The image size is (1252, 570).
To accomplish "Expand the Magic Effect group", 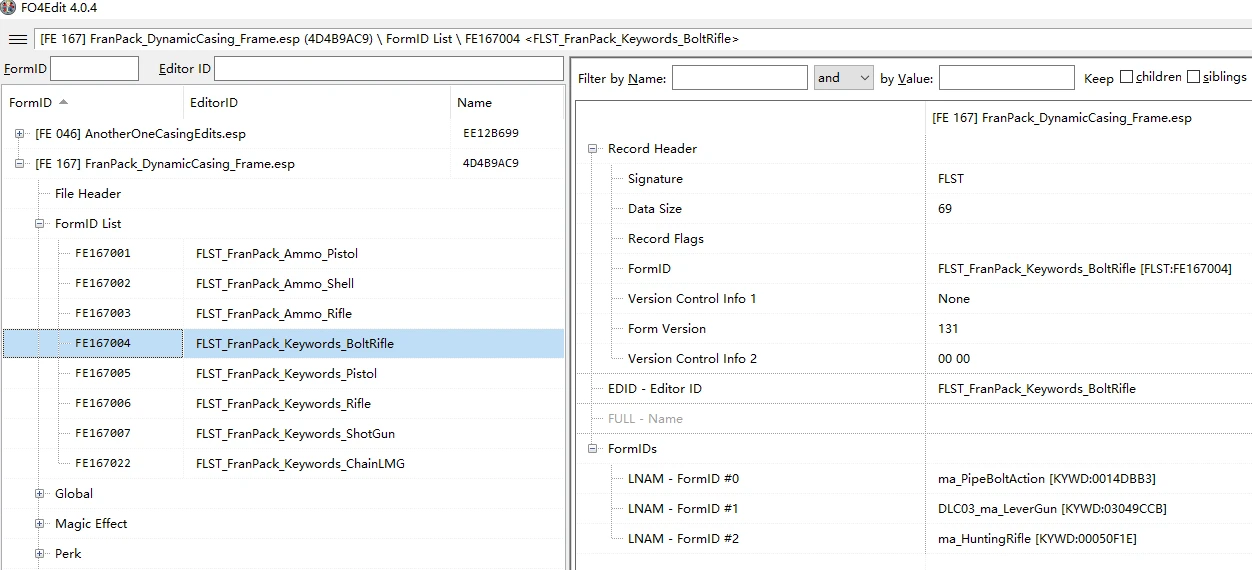I will pos(40,523).
